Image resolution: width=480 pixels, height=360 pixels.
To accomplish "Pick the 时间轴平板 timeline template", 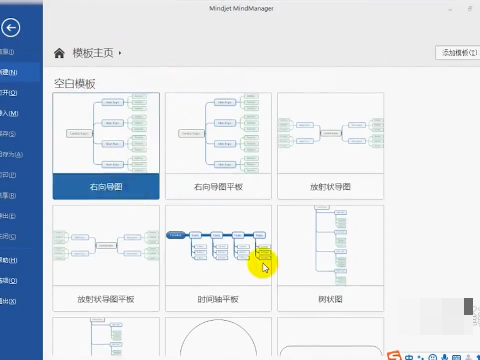I will pyautogui.click(x=218, y=258).
